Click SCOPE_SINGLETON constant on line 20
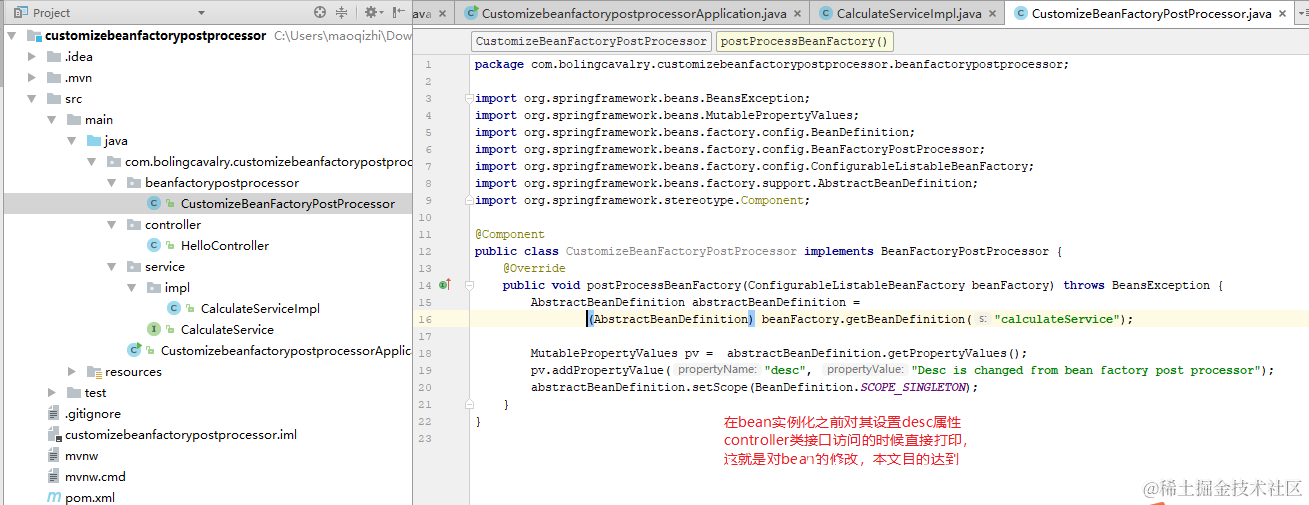 913,387
